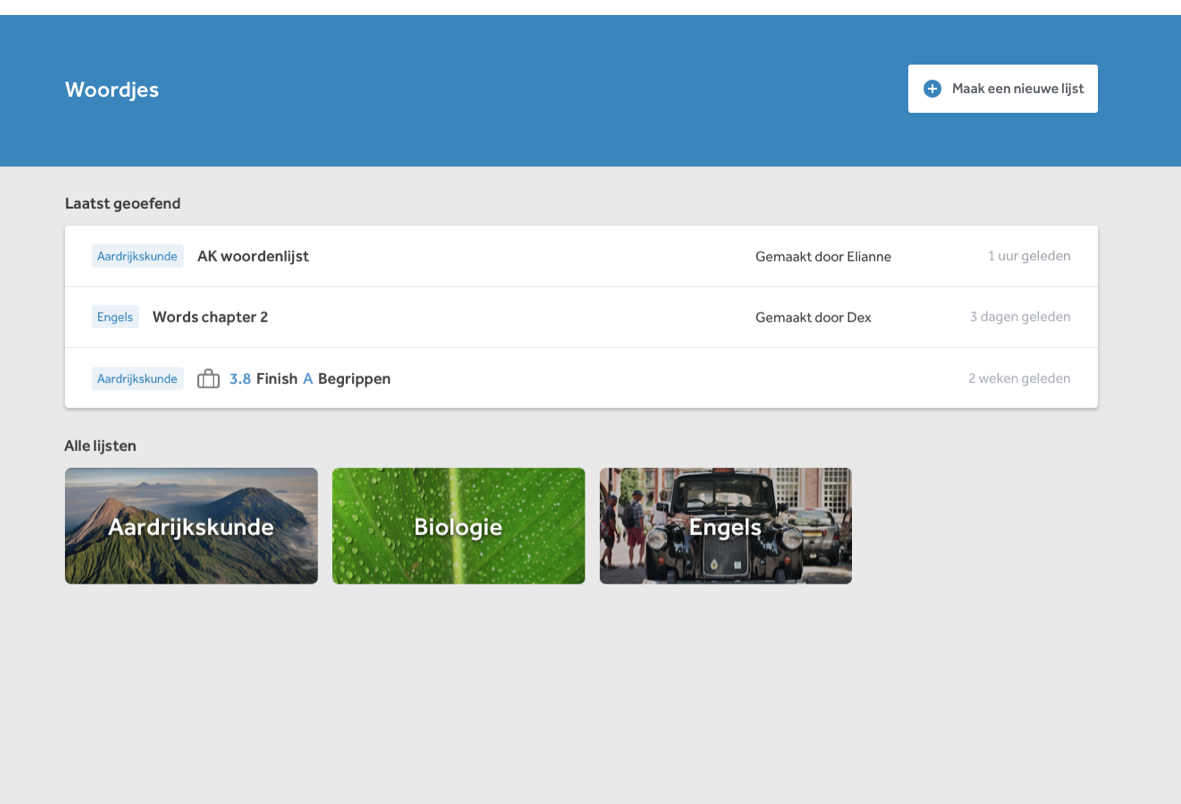Click the blue letter A before Begrippen

(x=307, y=379)
